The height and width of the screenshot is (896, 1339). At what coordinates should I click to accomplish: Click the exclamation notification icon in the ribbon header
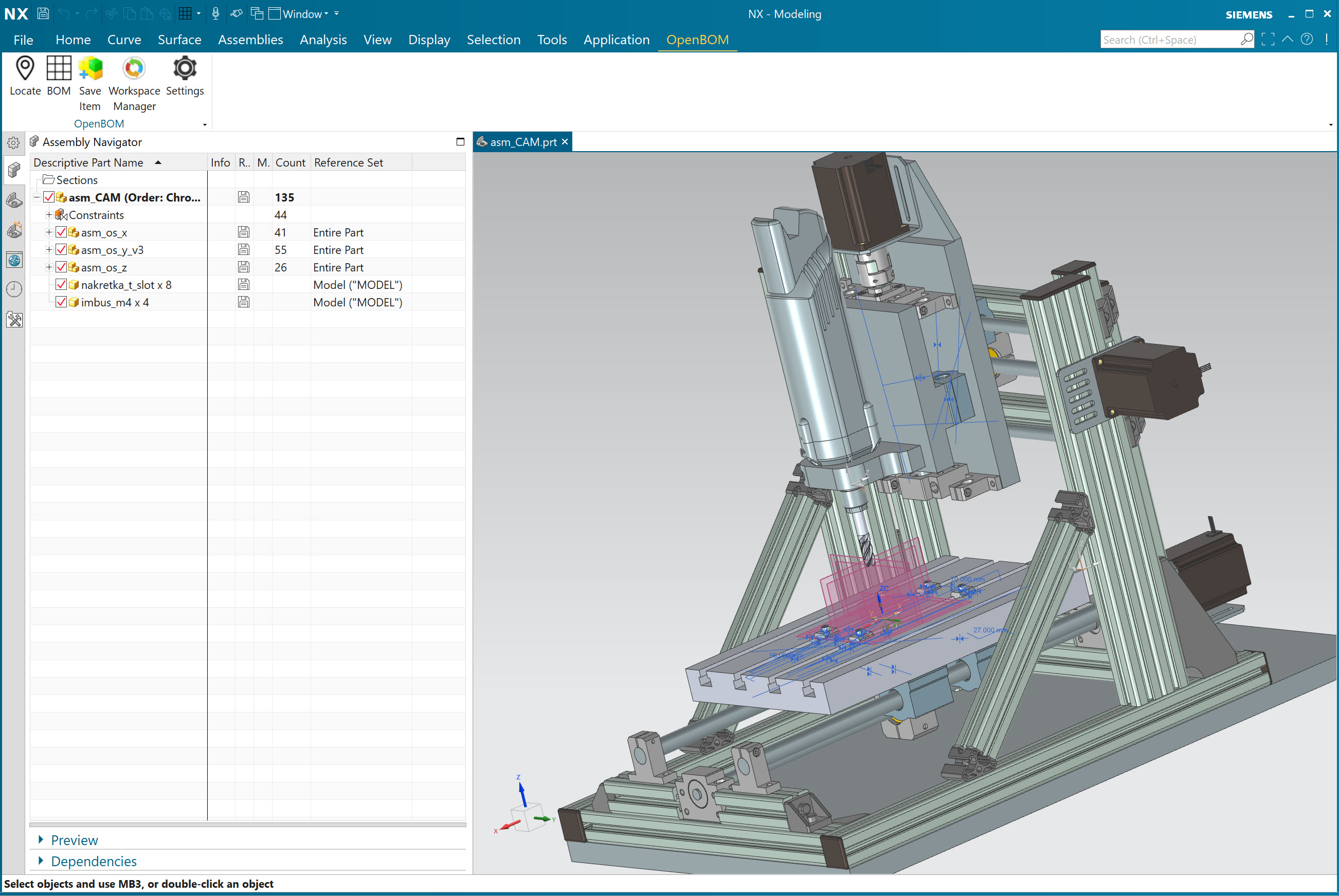(x=1327, y=40)
